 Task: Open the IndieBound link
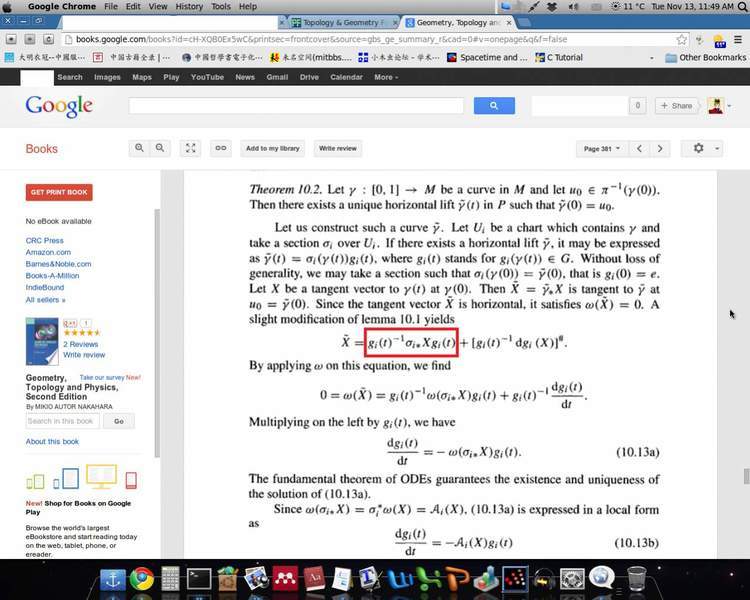(45, 288)
